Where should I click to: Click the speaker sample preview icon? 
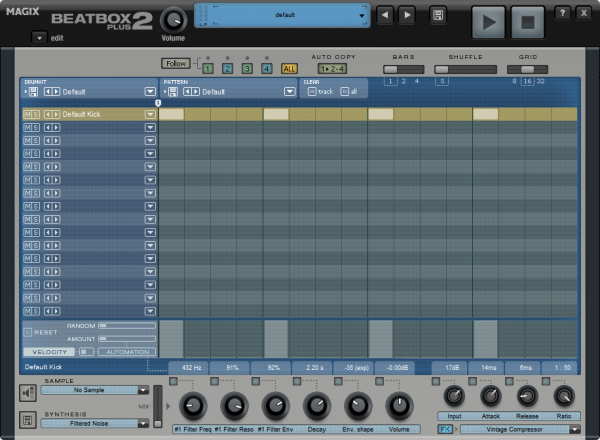pos(28,391)
